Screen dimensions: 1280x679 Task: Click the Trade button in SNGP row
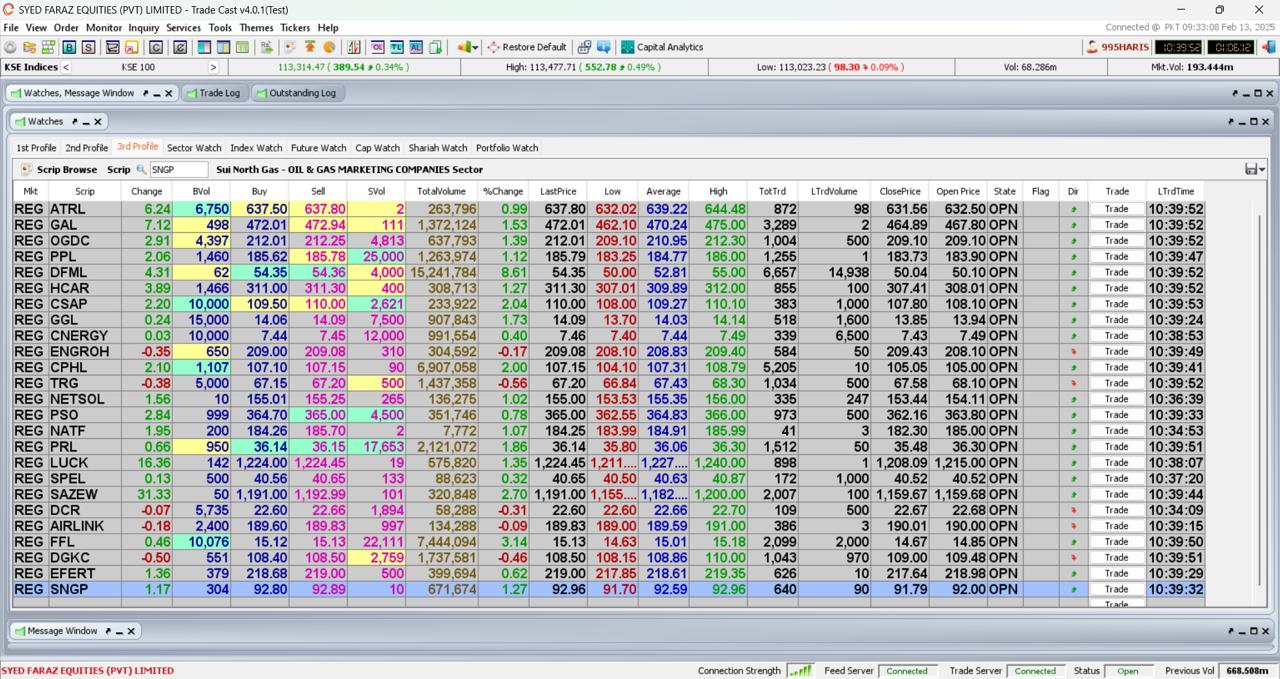(x=1116, y=590)
